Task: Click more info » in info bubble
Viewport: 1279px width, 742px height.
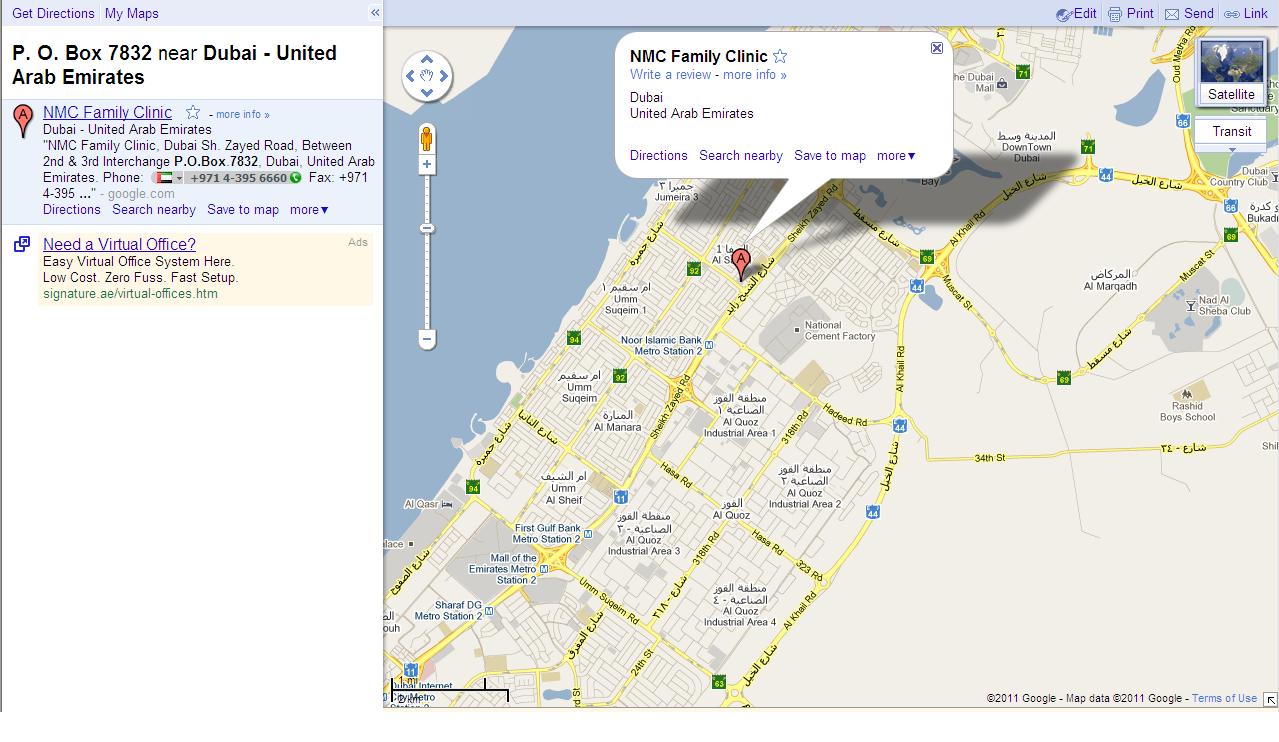Action: (755, 75)
